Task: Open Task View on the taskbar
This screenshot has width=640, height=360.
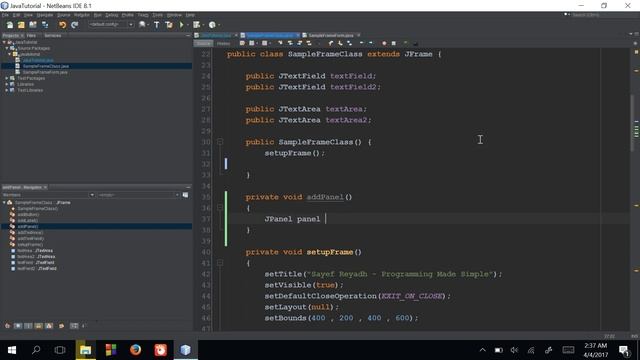Action: pyautogui.click(x=60, y=350)
